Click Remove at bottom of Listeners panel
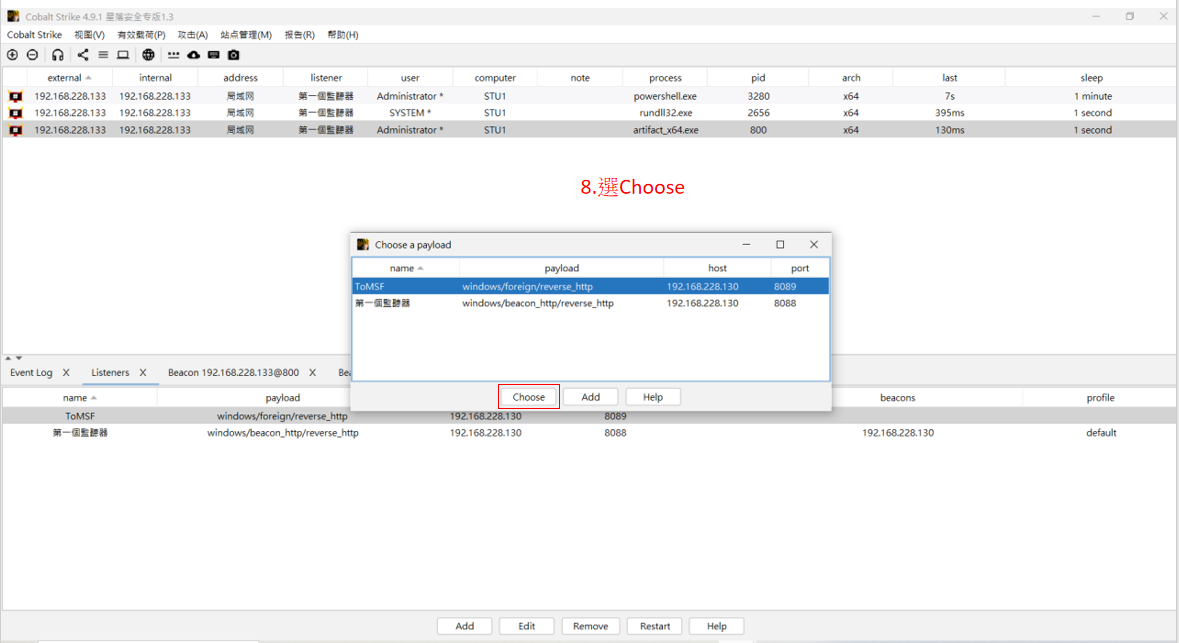 click(x=590, y=626)
